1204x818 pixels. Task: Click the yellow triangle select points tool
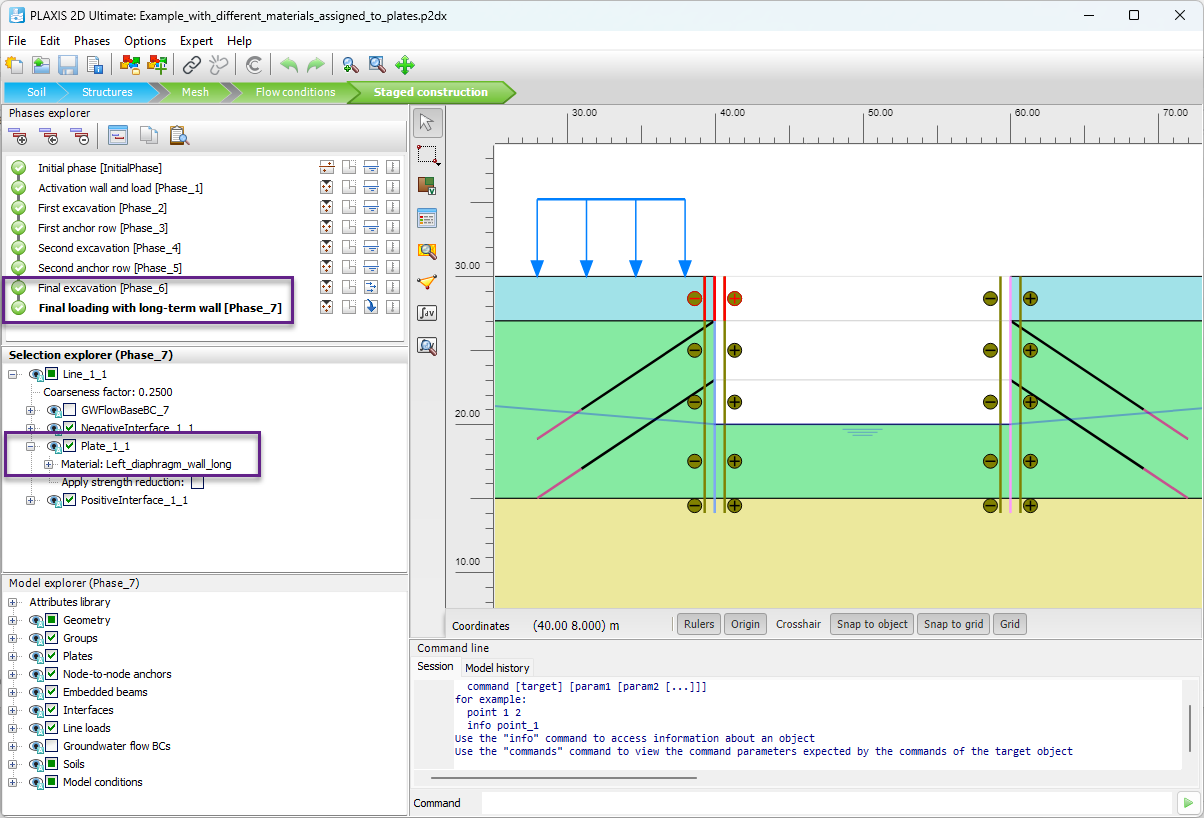click(427, 282)
